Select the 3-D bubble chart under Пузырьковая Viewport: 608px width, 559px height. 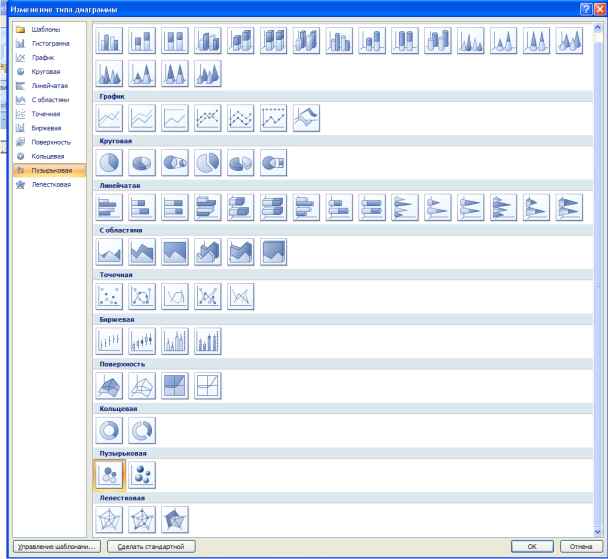point(142,475)
